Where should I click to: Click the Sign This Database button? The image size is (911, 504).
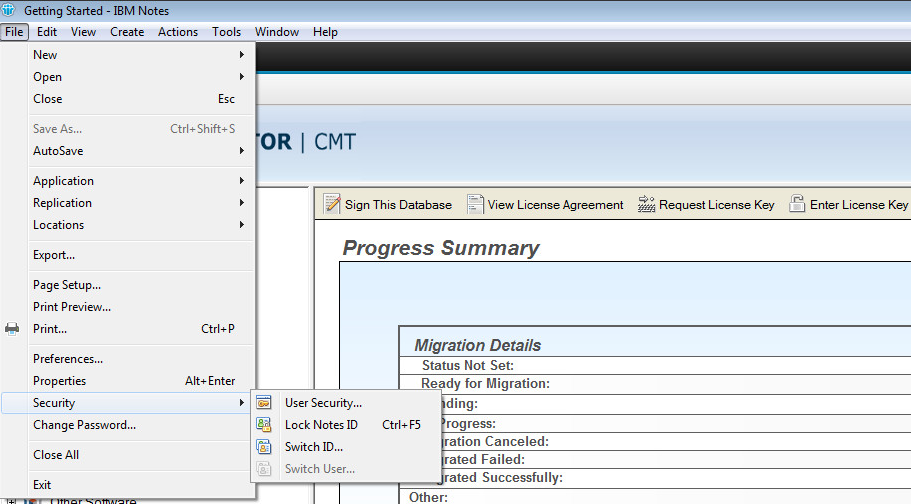(388, 205)
